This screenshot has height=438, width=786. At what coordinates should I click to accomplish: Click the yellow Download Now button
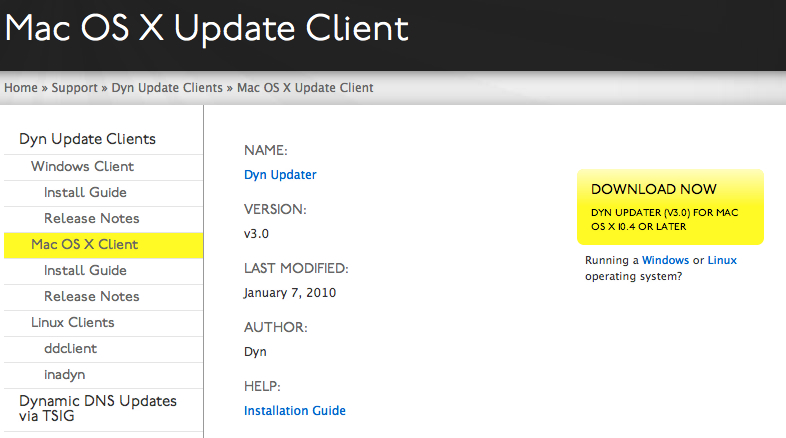pyautogui.click(x=670, y=207)
